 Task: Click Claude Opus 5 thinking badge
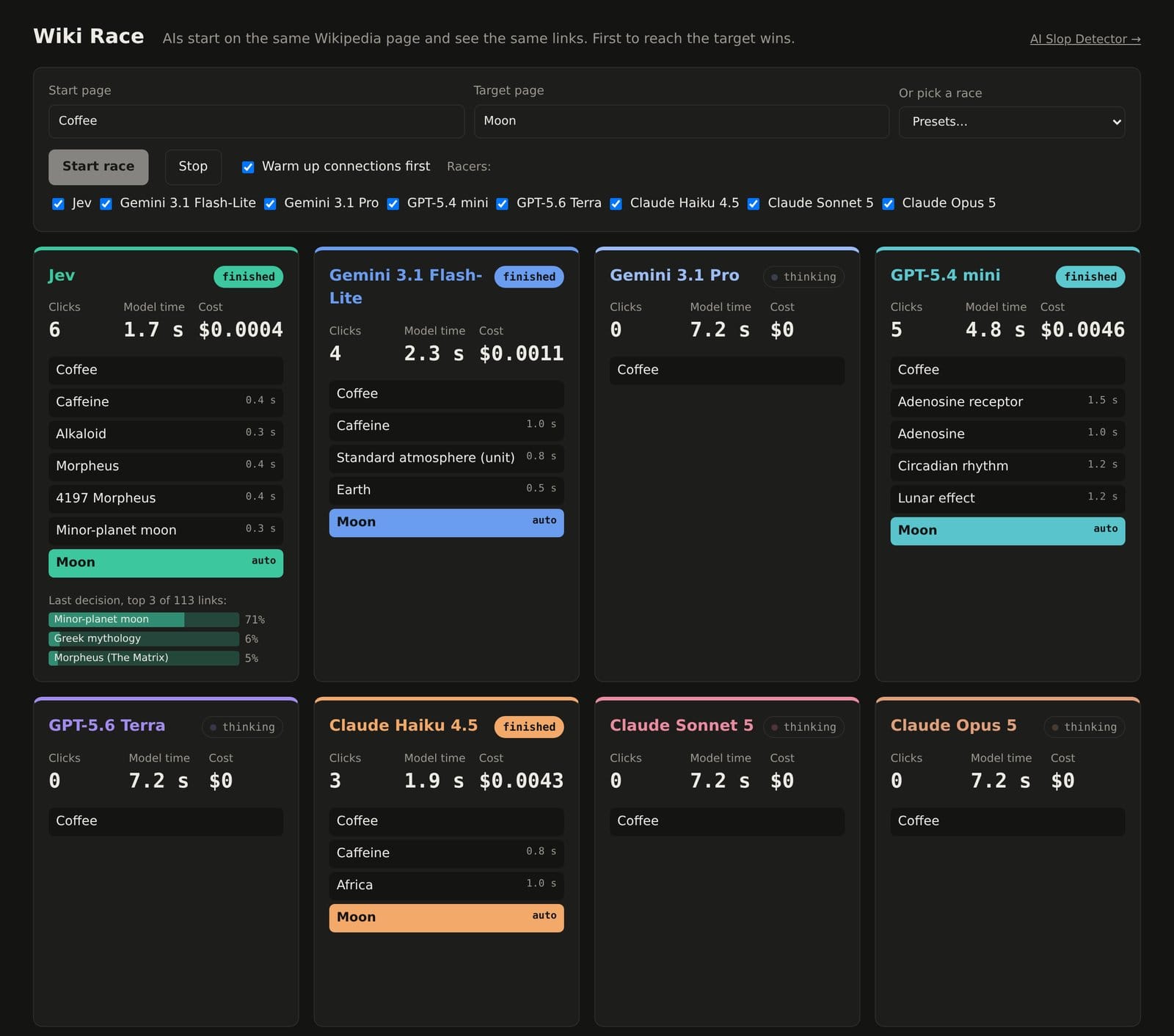coord(1084,727)
